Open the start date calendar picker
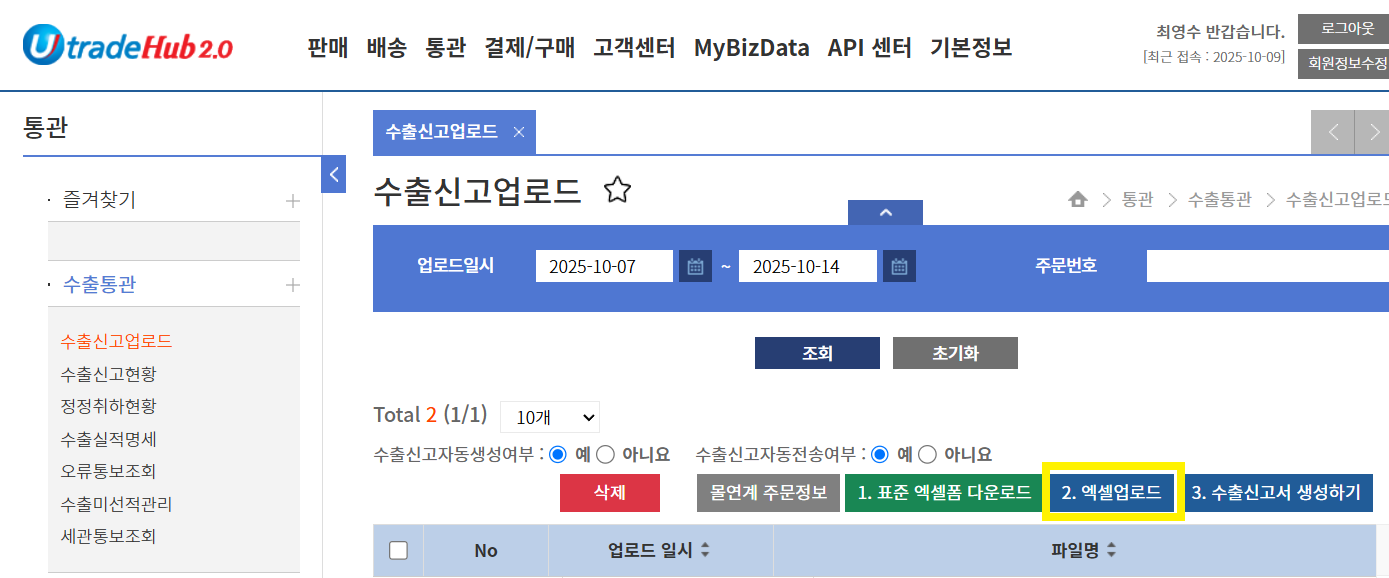Image resolution: width=1389 pixels, height=578 pixels. pyautogui.click(x=695, y=267)
